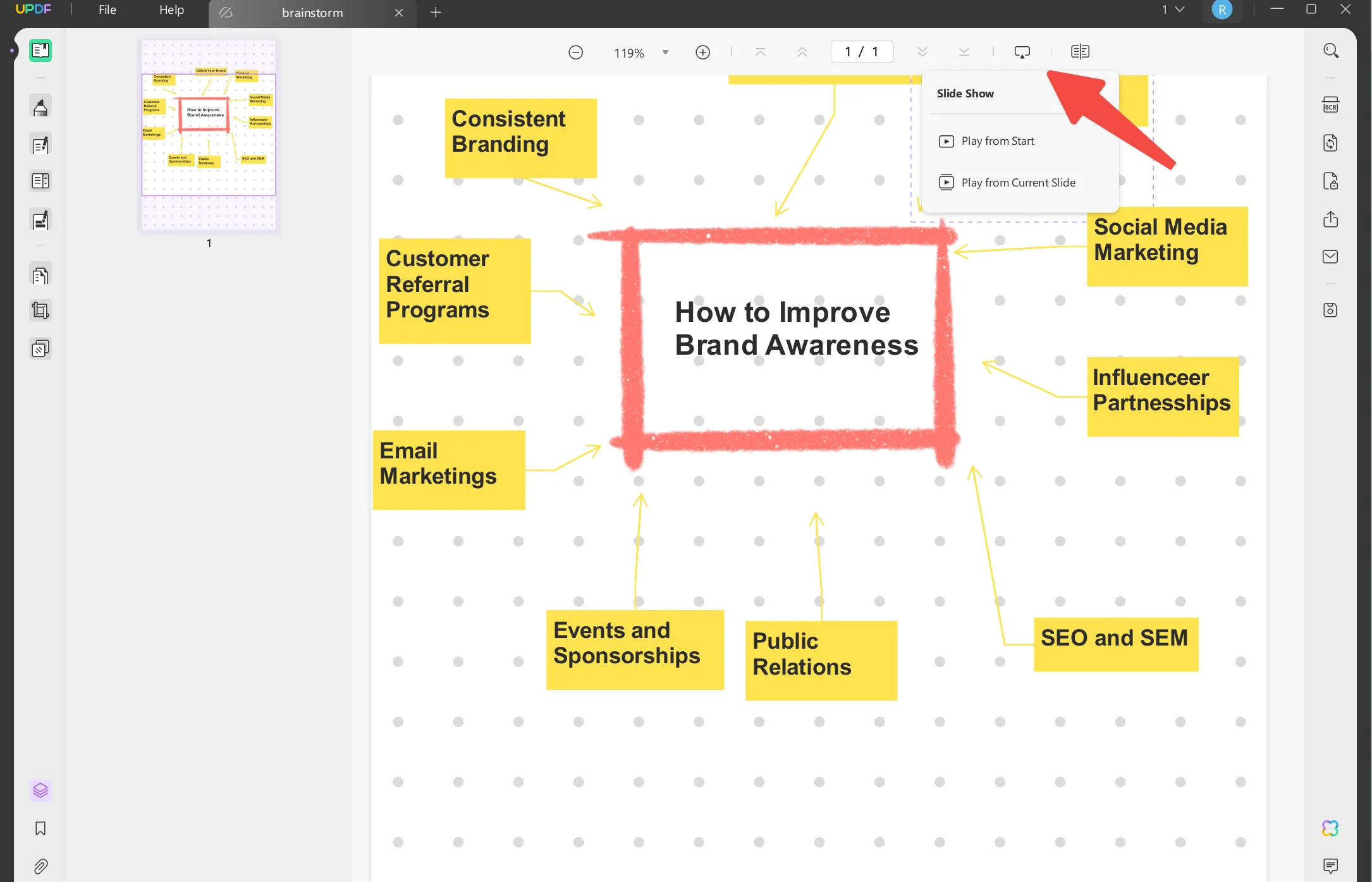Expand the page number dropdown arrow near 1
The image size is (1372, 882).
[x=1179, y=9]
